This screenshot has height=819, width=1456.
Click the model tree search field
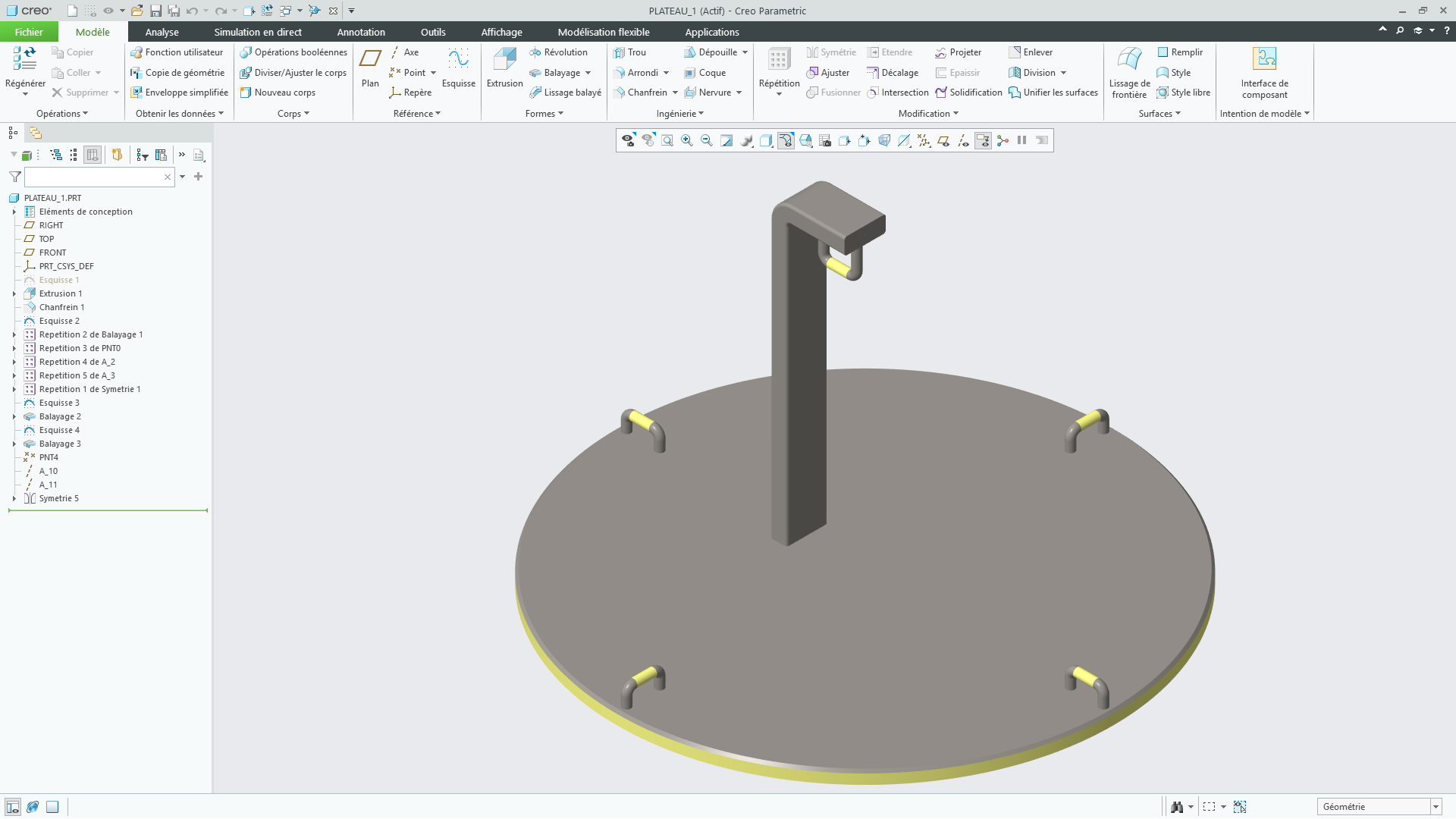coord(99,177)
